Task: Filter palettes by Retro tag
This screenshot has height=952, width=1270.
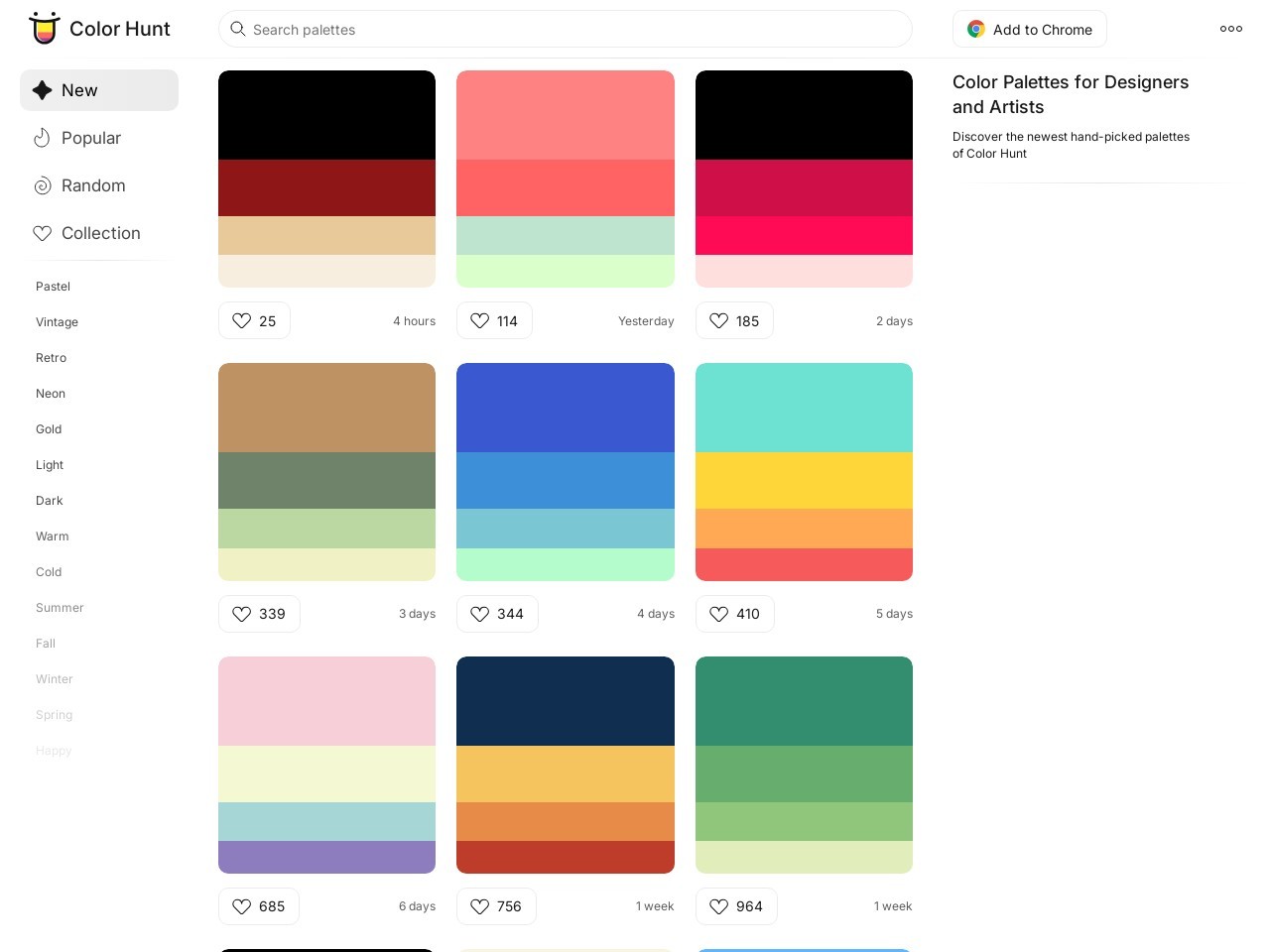Action: [51, 358]
